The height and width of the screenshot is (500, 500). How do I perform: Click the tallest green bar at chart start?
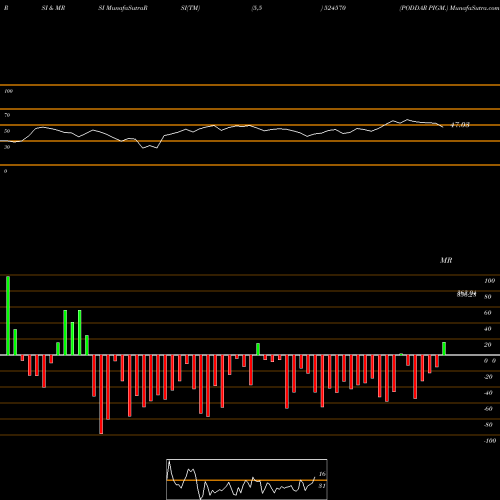tap(8, 315)
